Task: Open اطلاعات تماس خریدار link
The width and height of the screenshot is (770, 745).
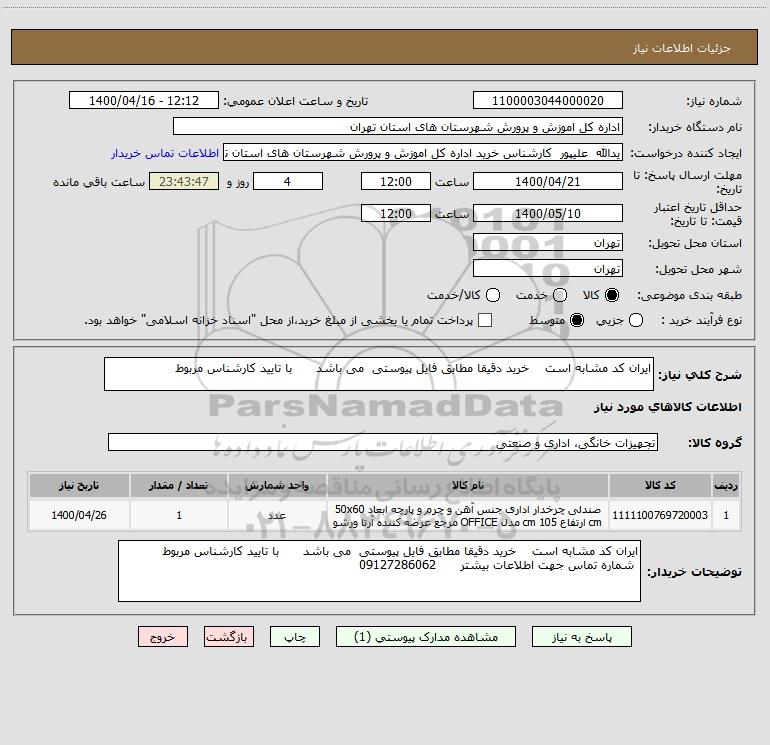Action: pyautogui.click(x=165, y=153)
